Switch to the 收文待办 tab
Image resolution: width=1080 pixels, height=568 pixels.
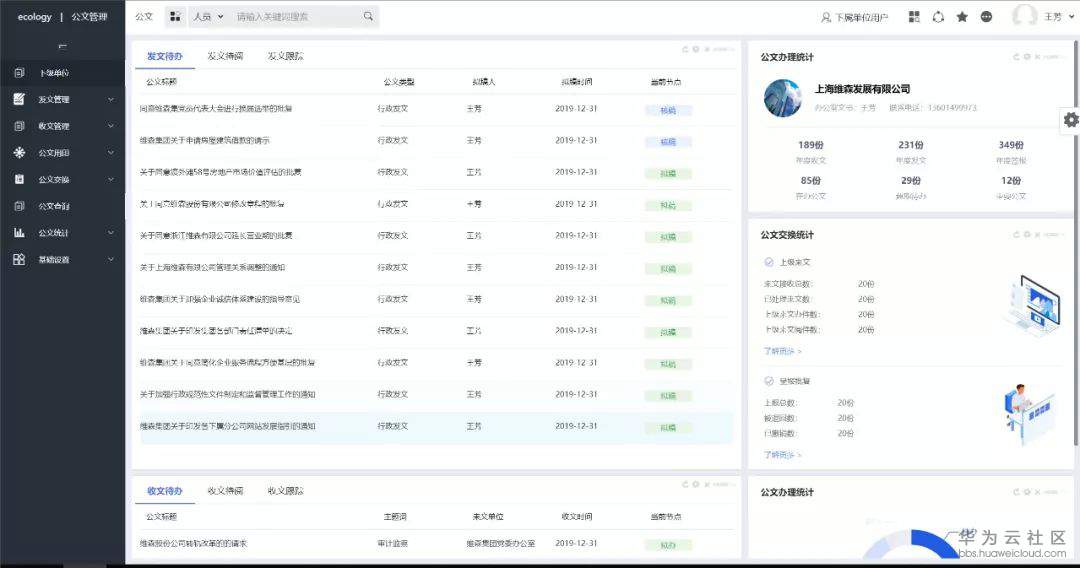165,491
